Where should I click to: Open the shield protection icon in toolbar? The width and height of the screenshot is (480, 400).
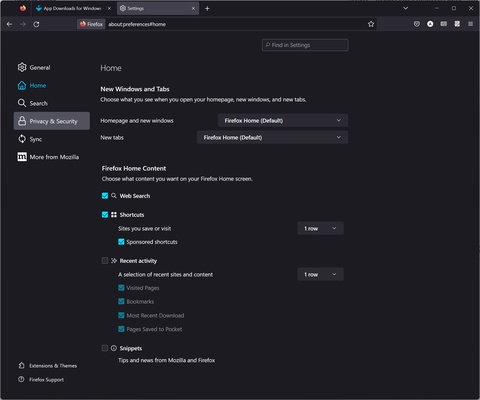(417, 24)
